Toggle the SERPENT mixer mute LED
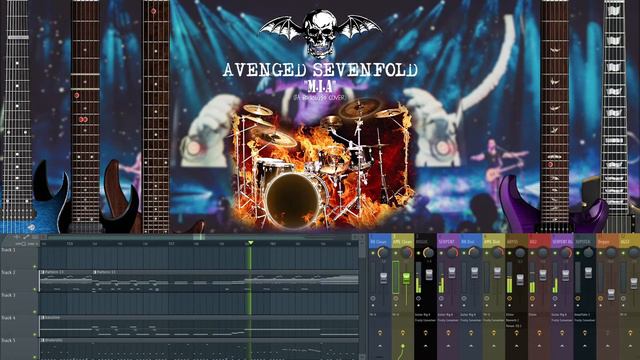The height and width of the screenshot is (360, 640). [441, 253]
